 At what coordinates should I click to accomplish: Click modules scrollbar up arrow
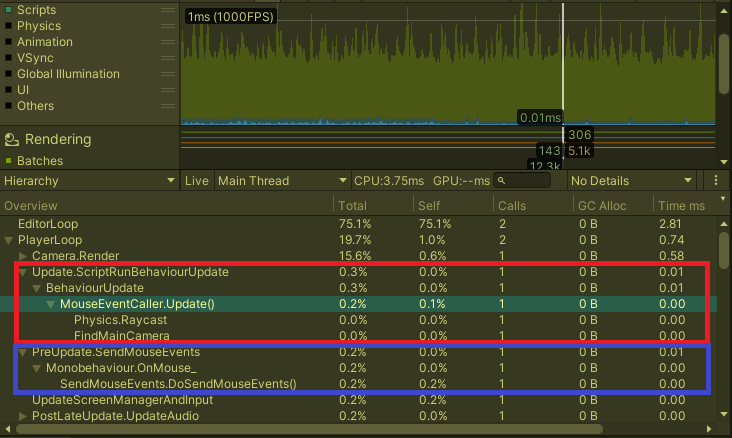click(x=724, y=11)
